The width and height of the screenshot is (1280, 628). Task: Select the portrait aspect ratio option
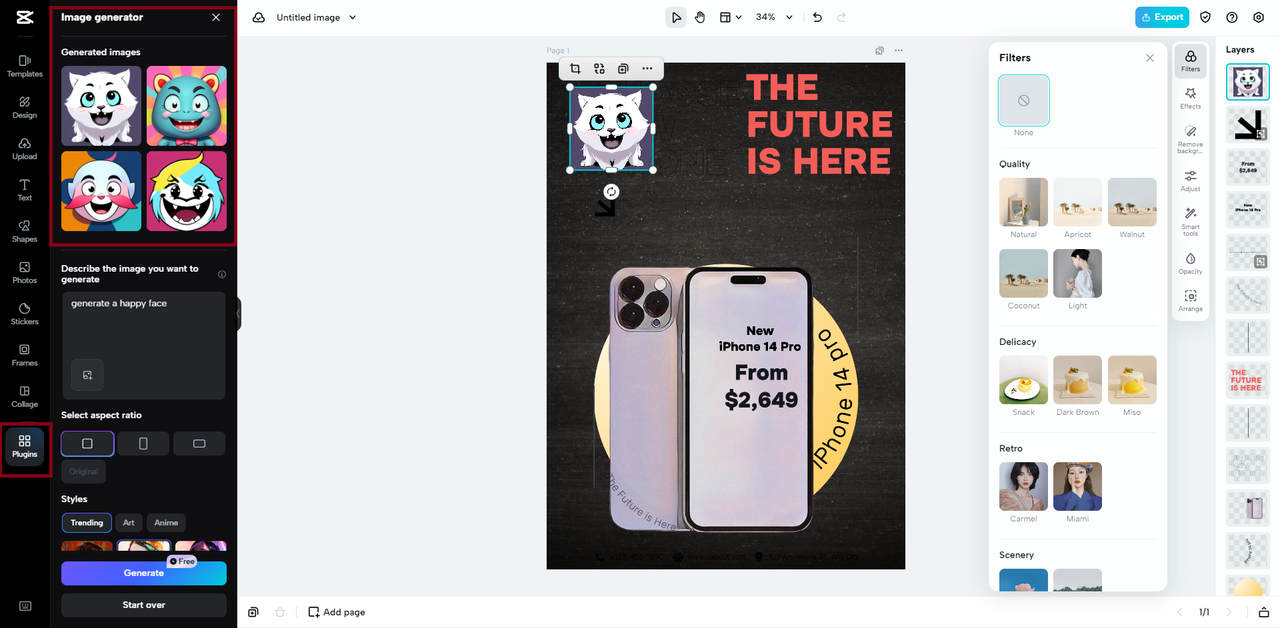tap(143, 443)
